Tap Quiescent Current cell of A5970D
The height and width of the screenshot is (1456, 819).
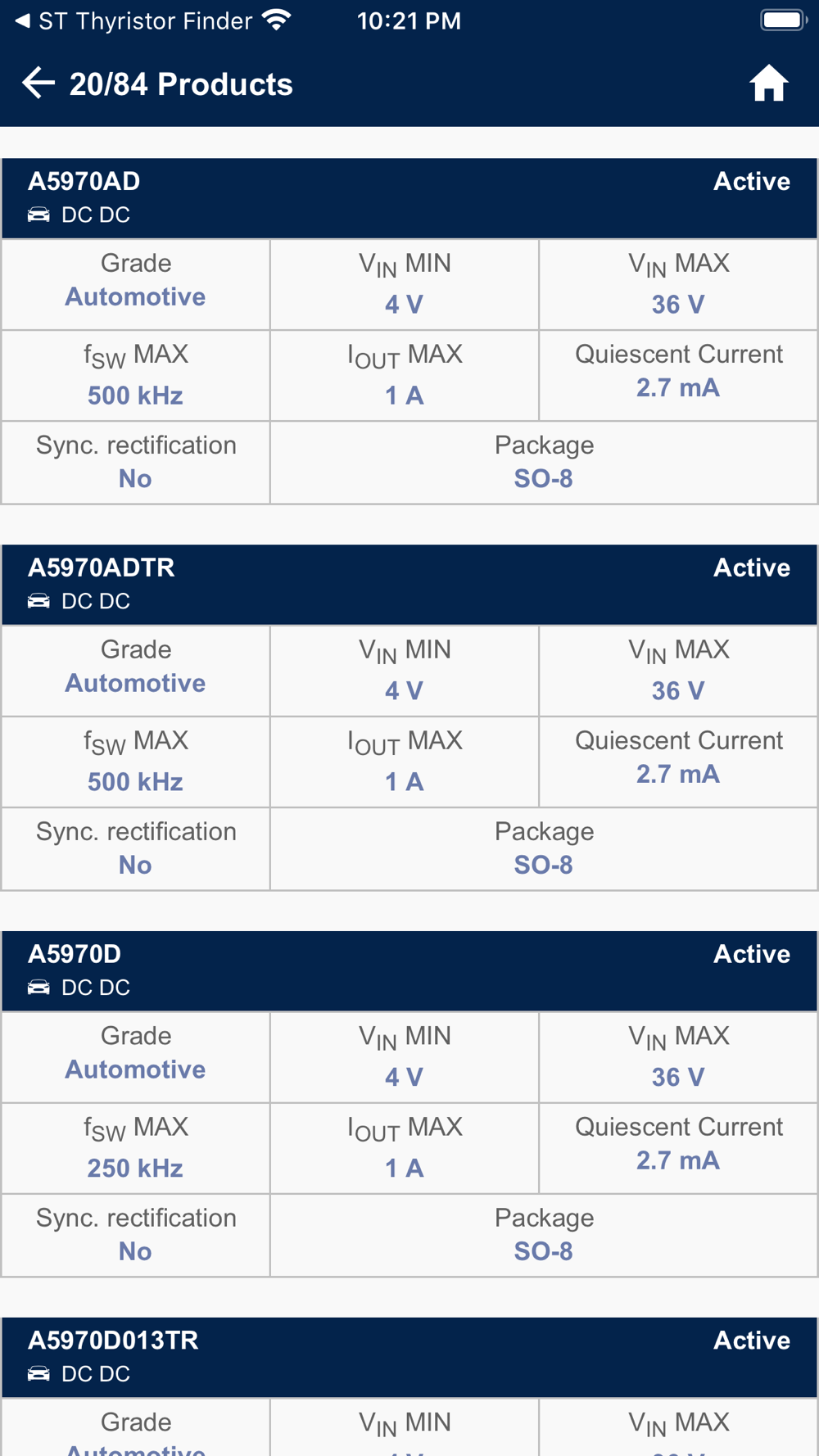[x=678, y=1148]
